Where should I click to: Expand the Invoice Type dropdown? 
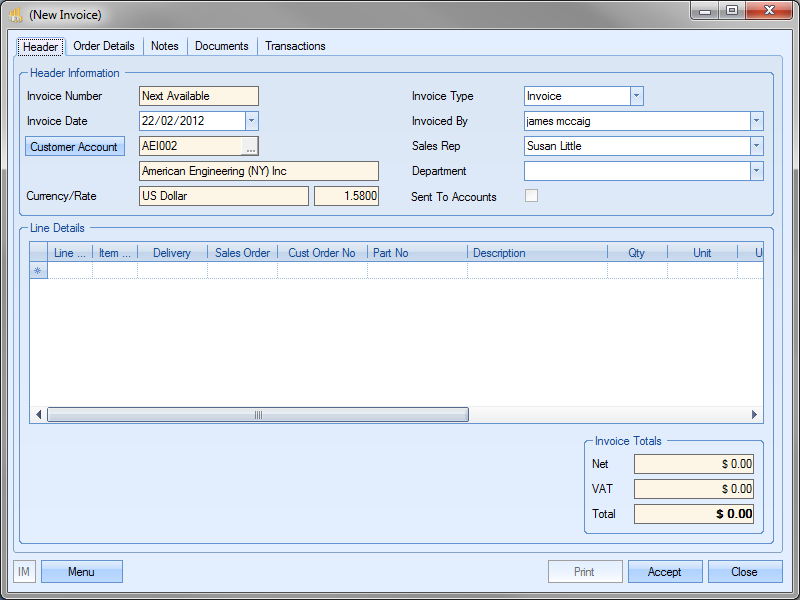(x=636, y=96)
